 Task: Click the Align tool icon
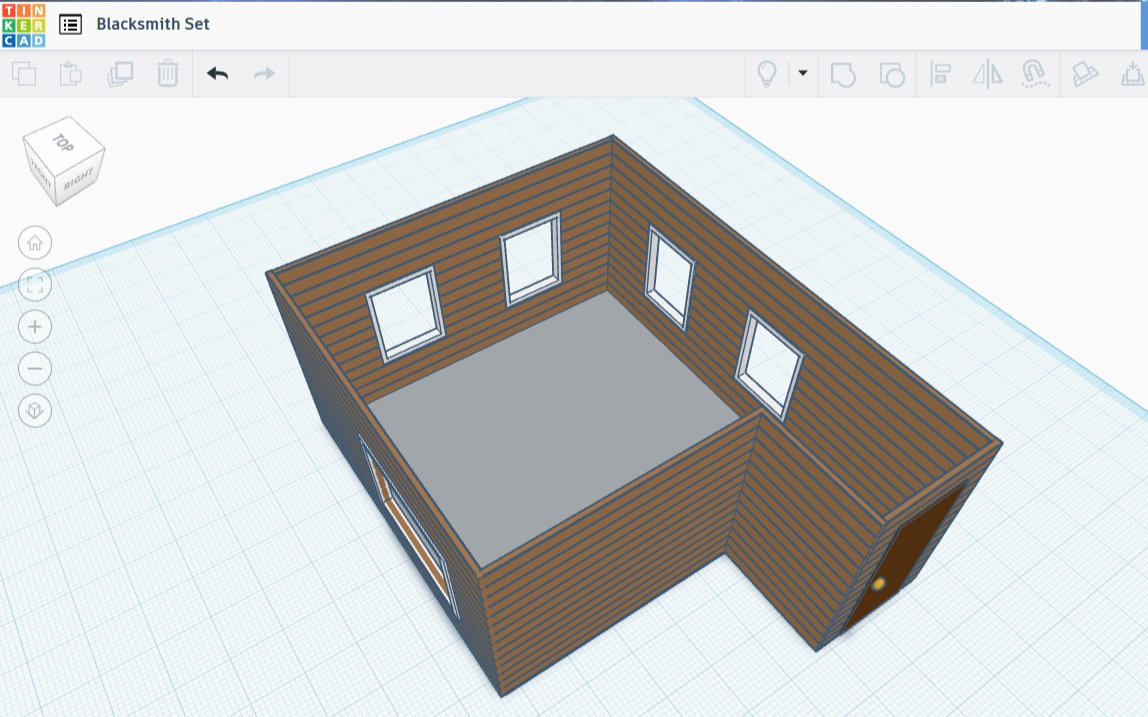(x=940, y=74)
